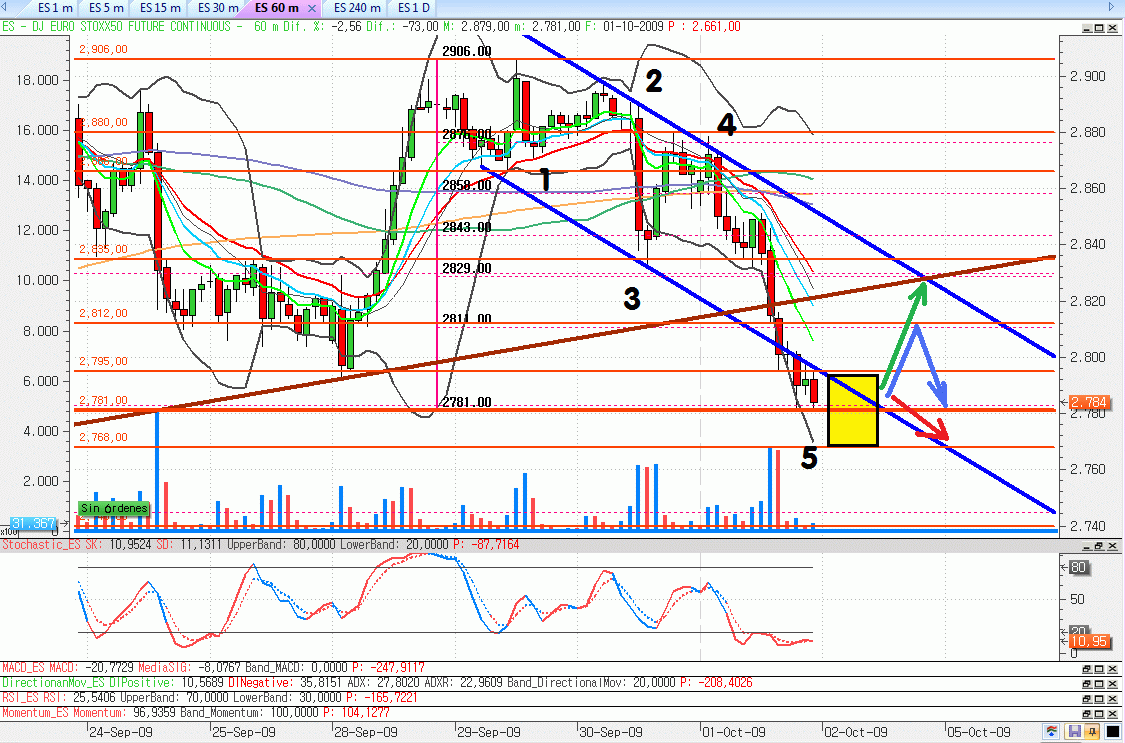Maximize the DirectionanMov_ES indicator panel
The height and width of the screenshot is (743, 1125).
[1099, 683]
